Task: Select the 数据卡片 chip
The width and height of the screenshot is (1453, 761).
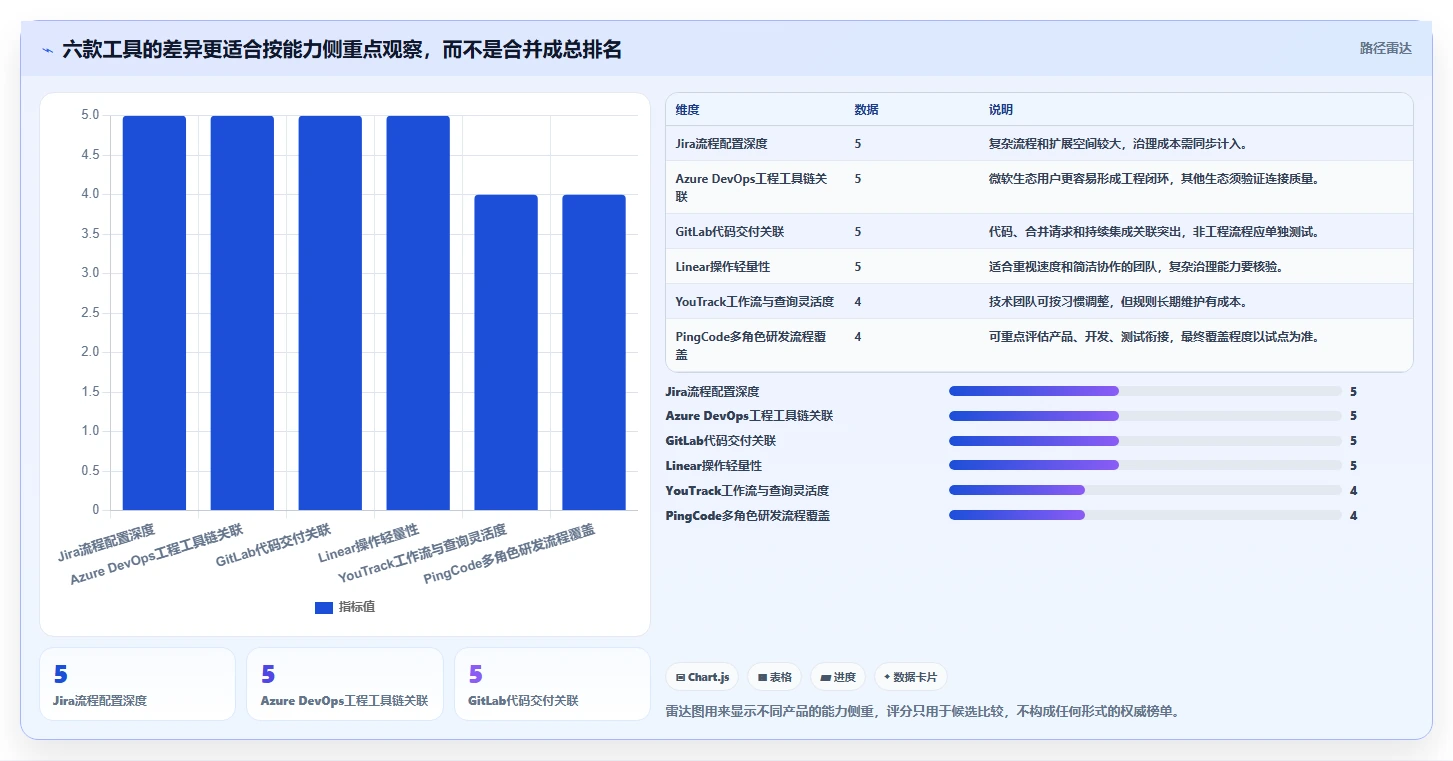Action: pos(911,677)
